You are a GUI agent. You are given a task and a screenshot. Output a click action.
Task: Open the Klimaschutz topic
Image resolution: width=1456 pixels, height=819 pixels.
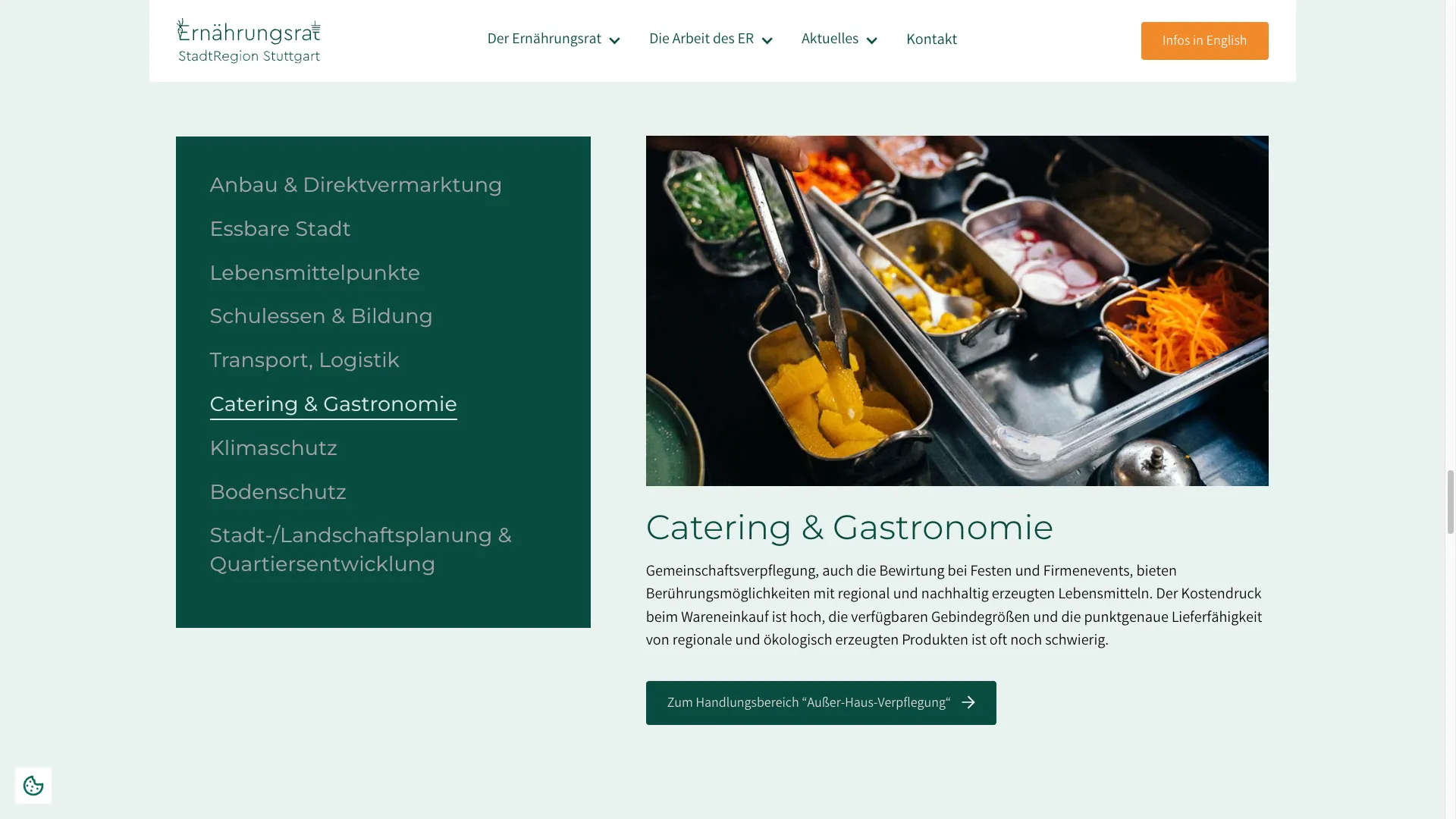[x=273, y=448]
